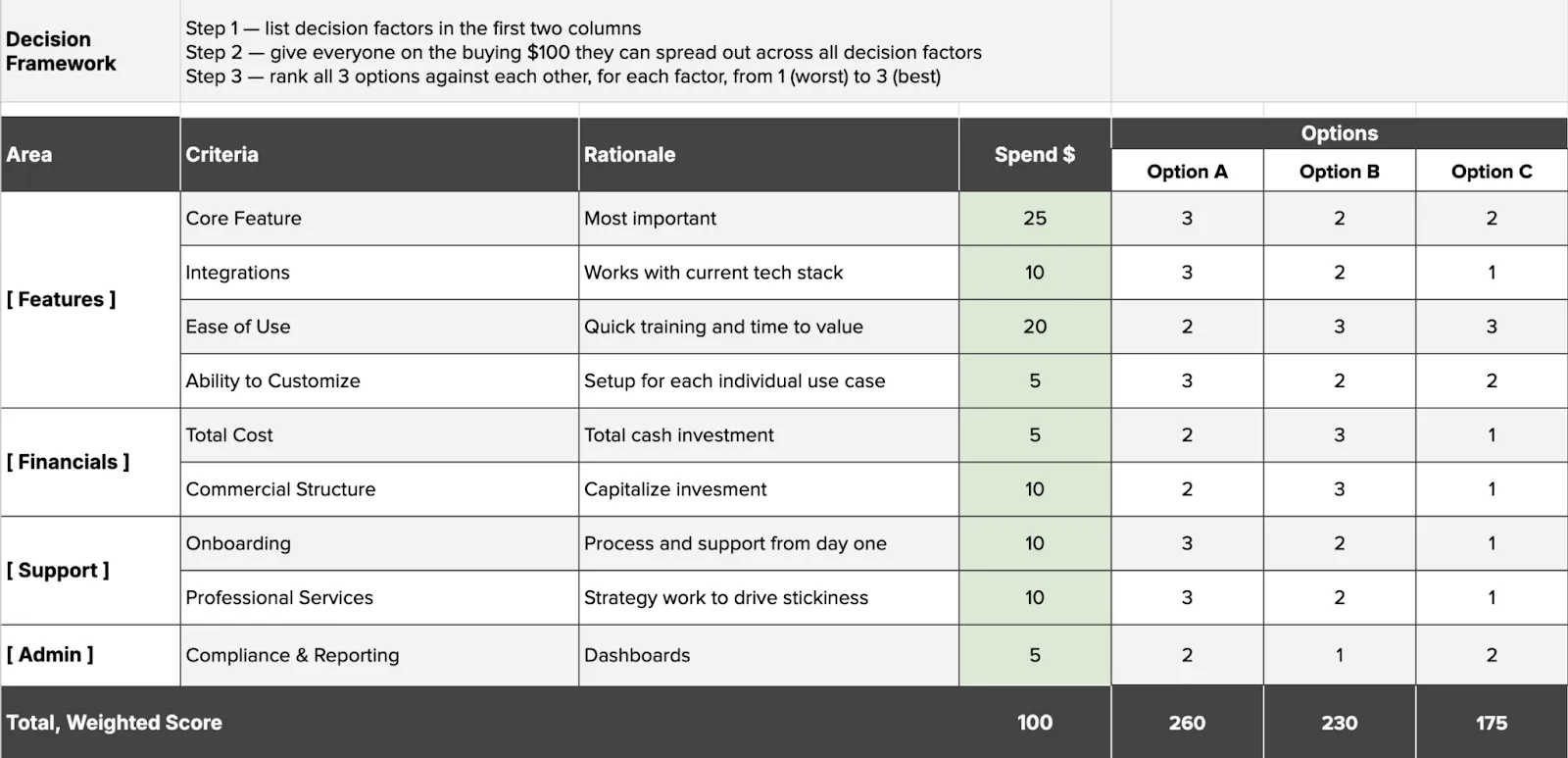1568x758 pixels.
Task: Select Option A total score 260
Action: [x=1187, y=723]
